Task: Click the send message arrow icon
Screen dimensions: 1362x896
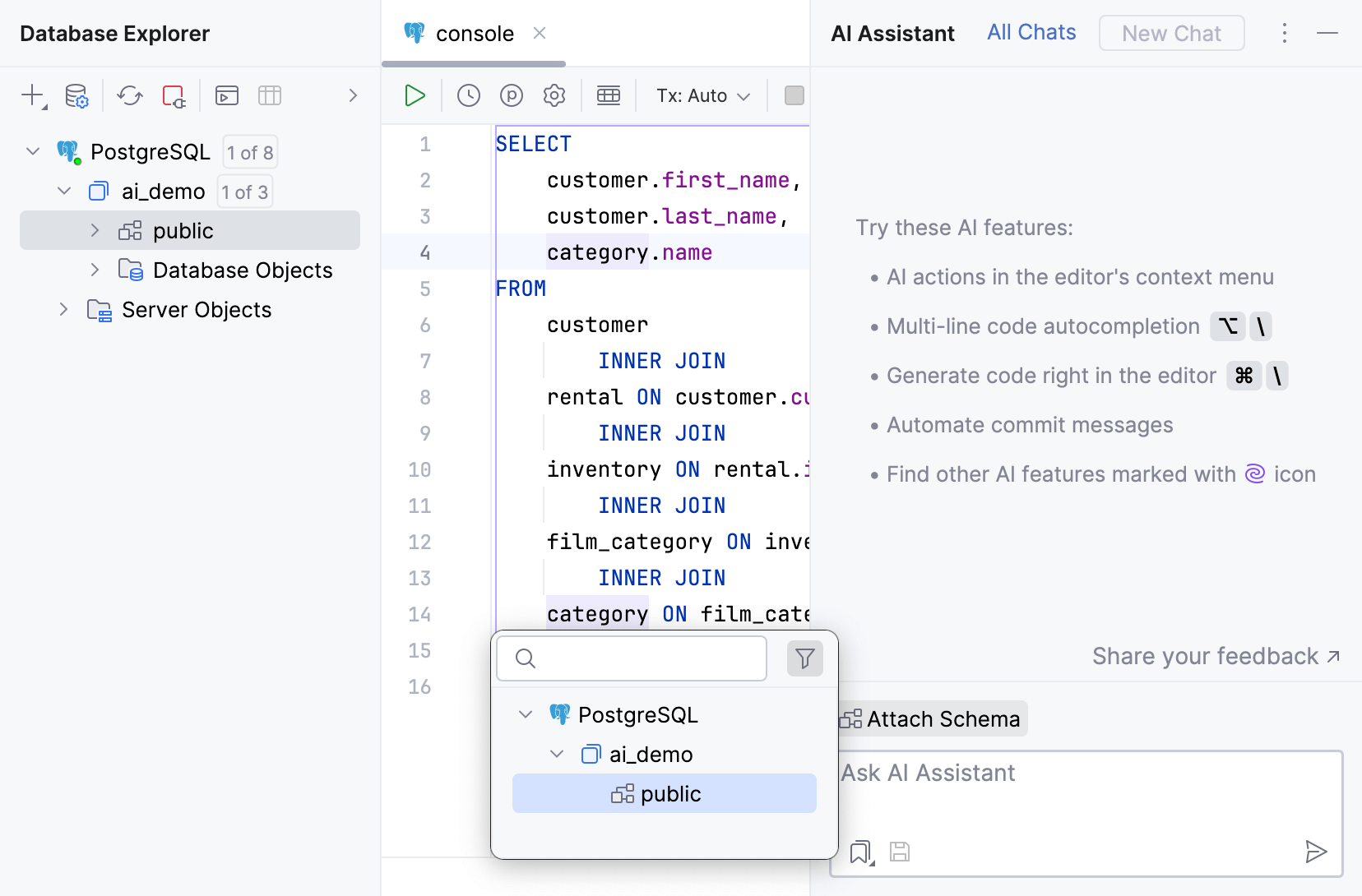Action: point(1316,852)
